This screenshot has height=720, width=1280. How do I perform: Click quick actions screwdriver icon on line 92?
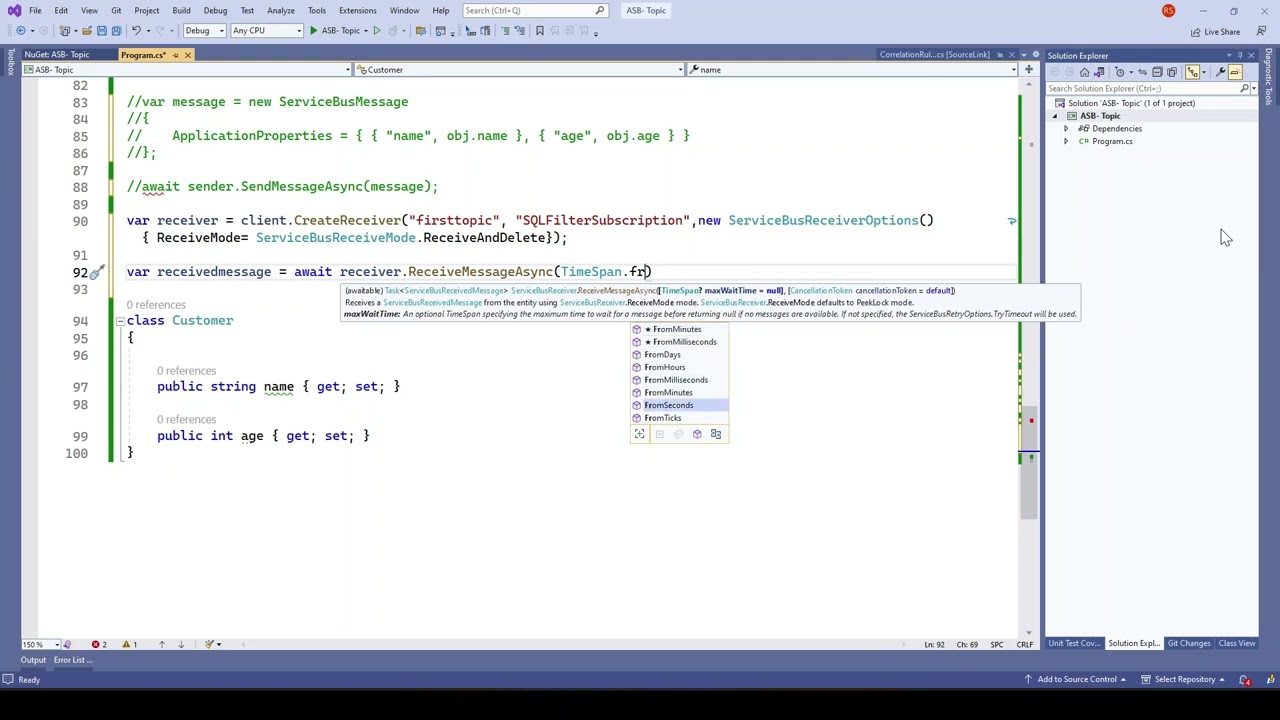(96, 272)
